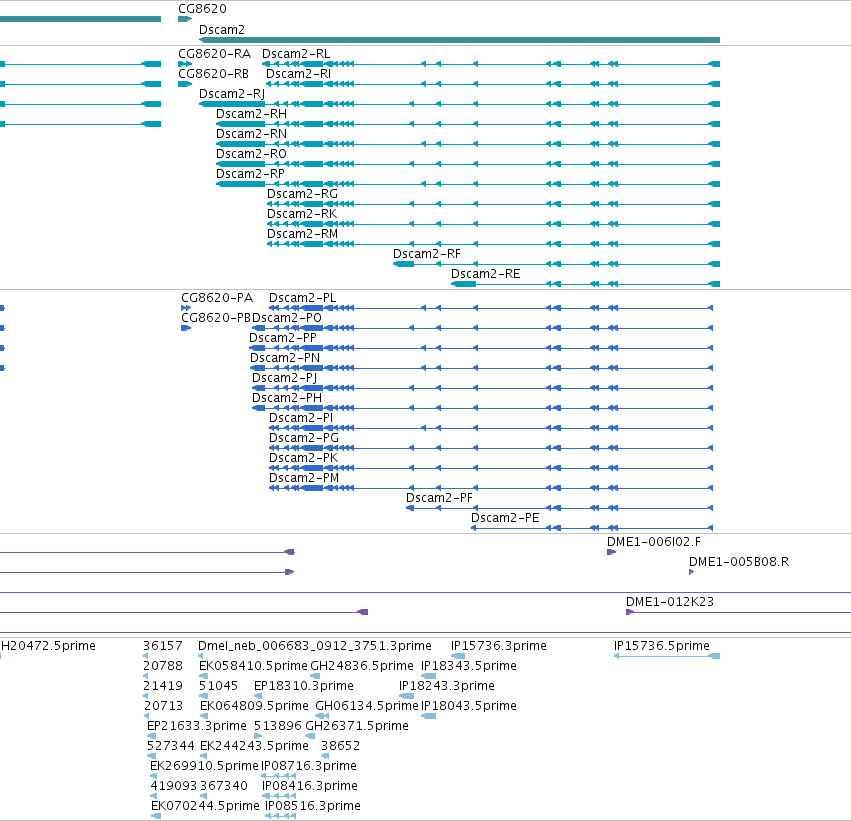This screenshot has height=821, width=851.
Task: Click the DME1-005B08.R feature label
Action: tap(739, 562)
